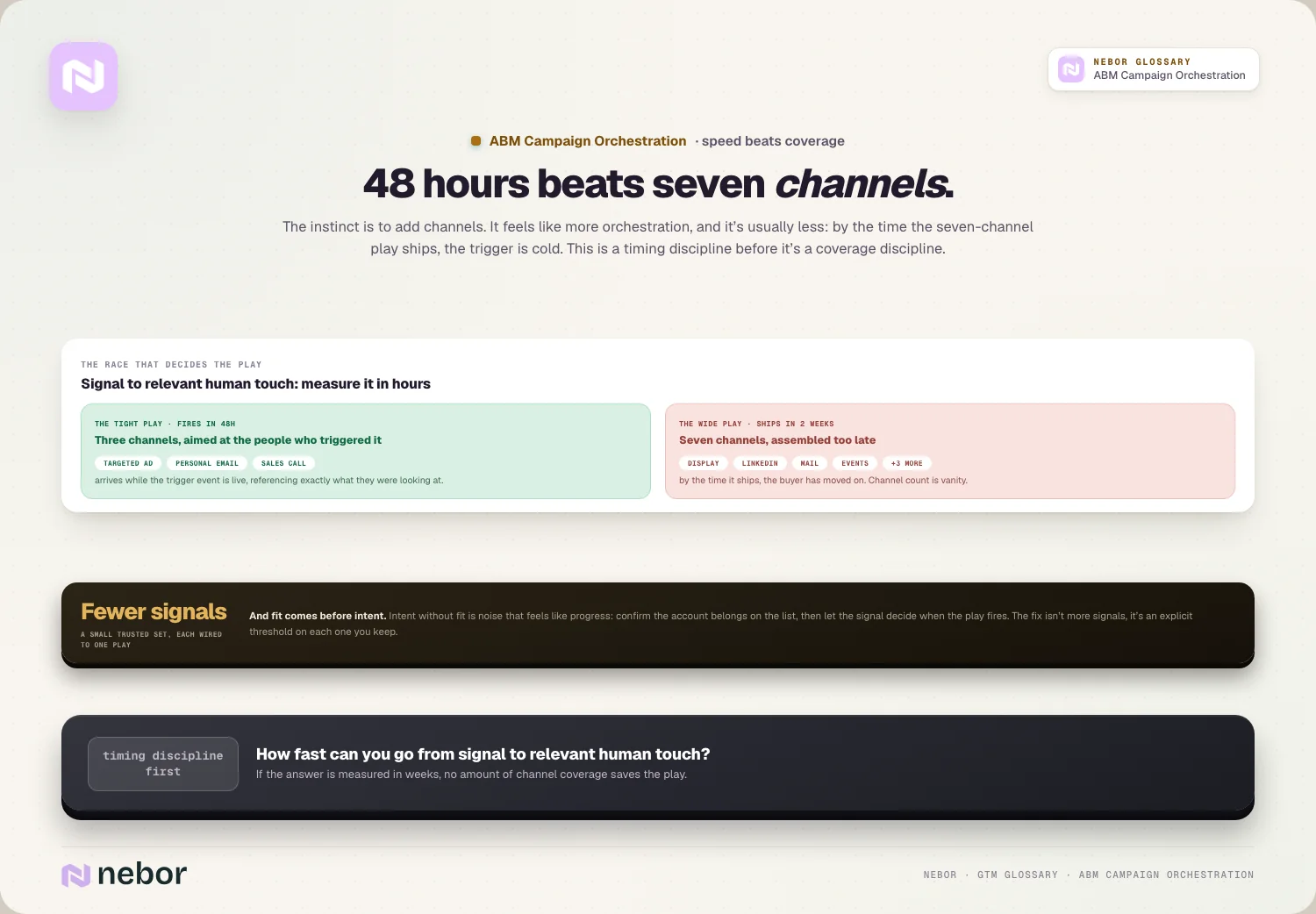Click the Mail channel chip
This screenshot has height=914, width=1316.
coord(810,463)
